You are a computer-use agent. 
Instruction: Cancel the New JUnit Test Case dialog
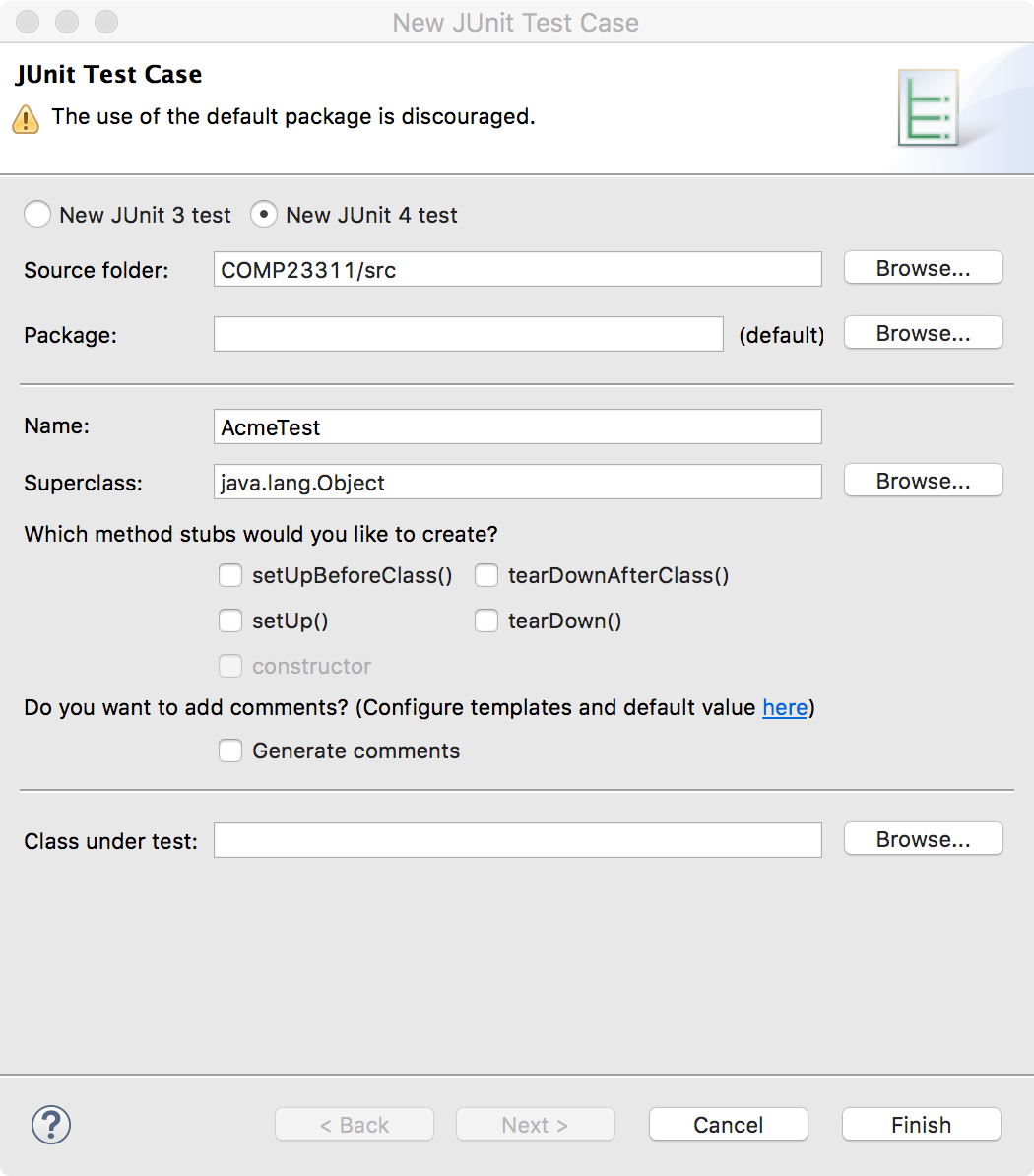tap(728, 1125)
